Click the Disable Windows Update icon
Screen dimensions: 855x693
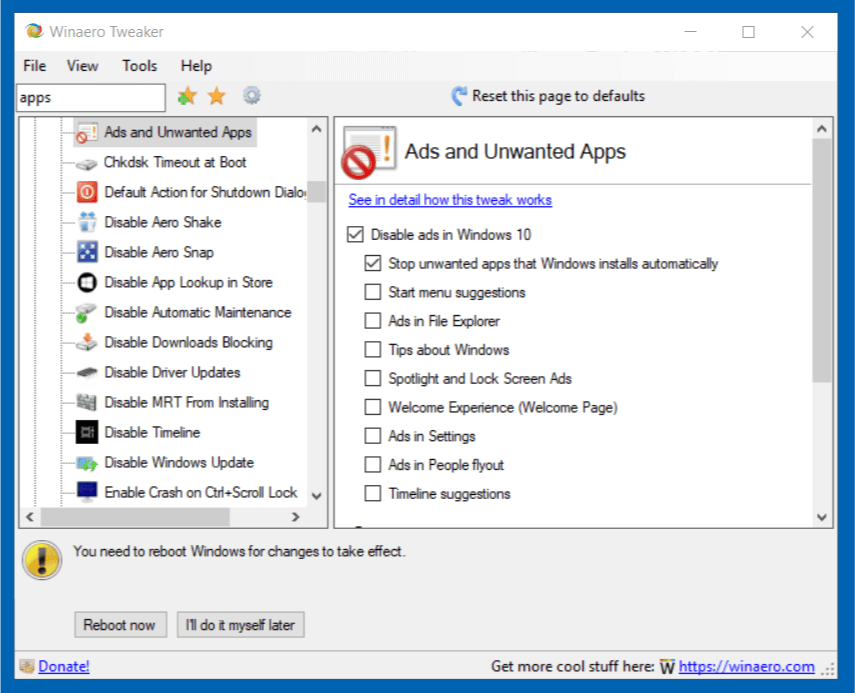(x=87, y=462)
